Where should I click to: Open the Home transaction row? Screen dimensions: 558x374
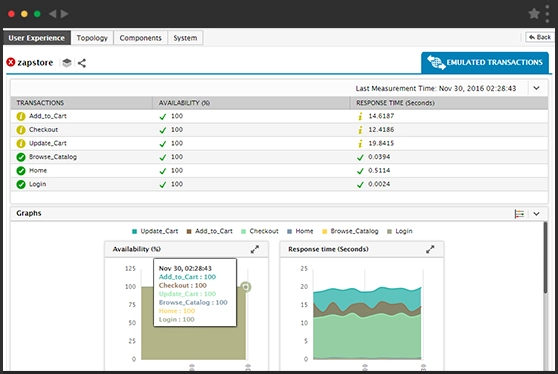(279, 171)
